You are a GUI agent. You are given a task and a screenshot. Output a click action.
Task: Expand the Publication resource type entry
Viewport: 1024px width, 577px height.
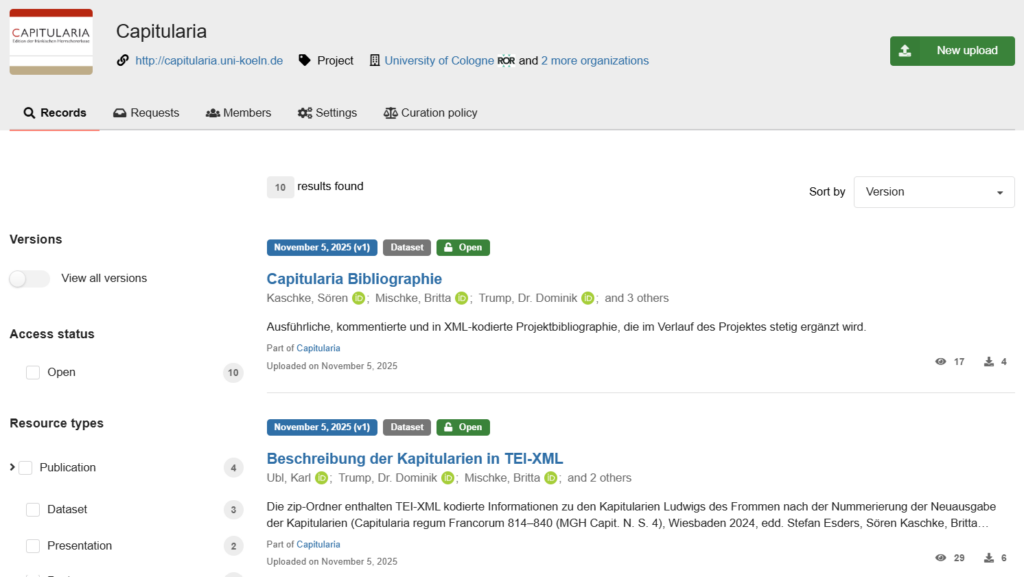[13, 467]
